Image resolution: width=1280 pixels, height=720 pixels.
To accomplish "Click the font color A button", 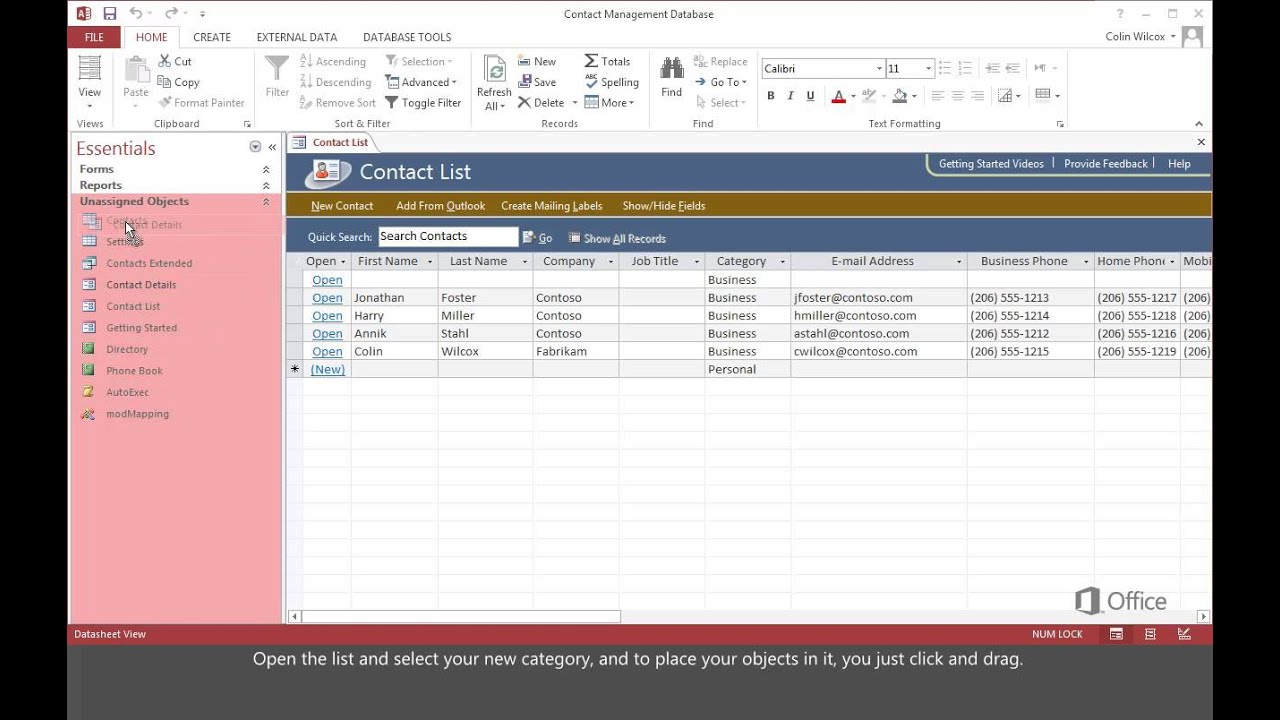I will [838, 96].
